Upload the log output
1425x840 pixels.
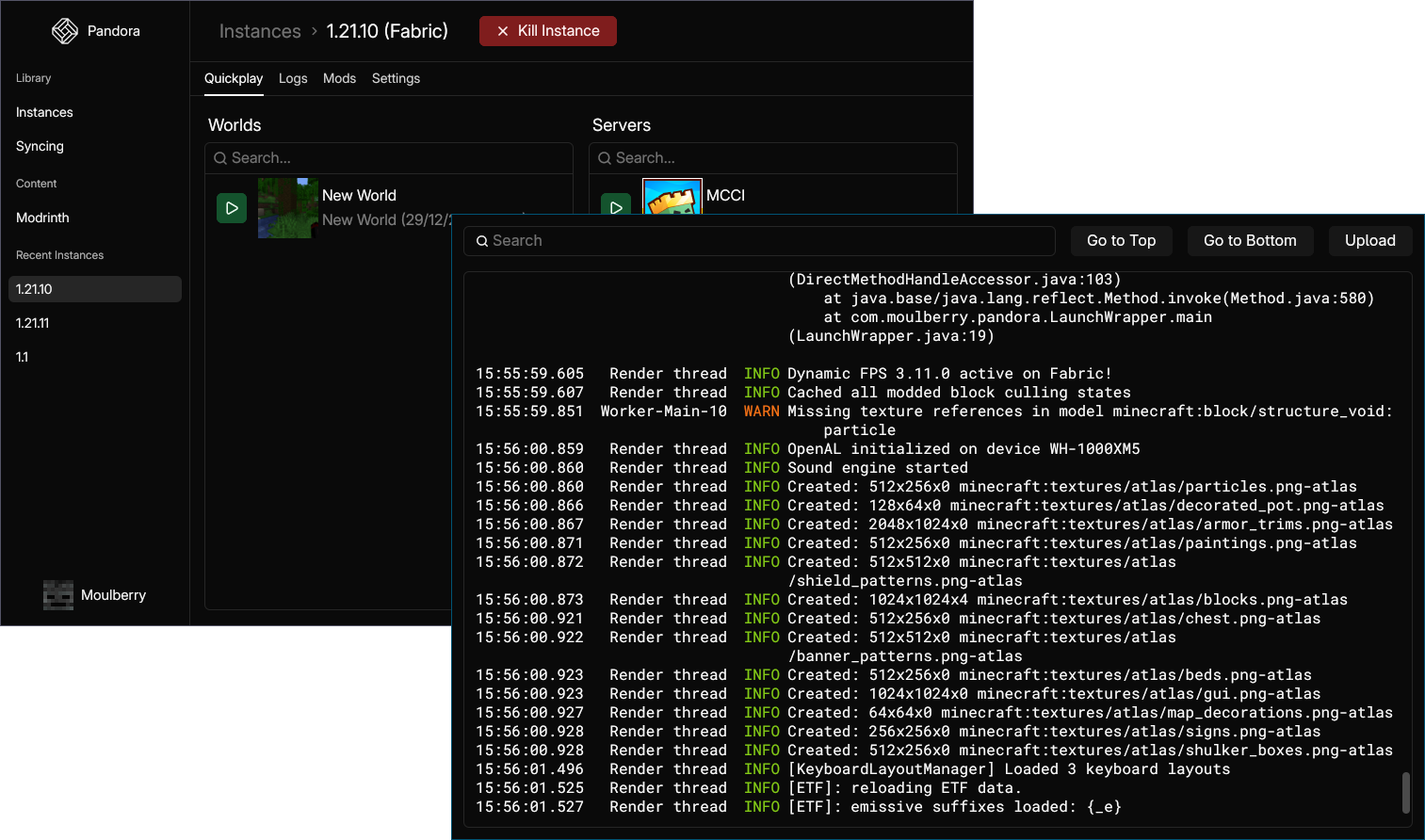pyautogui.click(x=1369, y=241)
